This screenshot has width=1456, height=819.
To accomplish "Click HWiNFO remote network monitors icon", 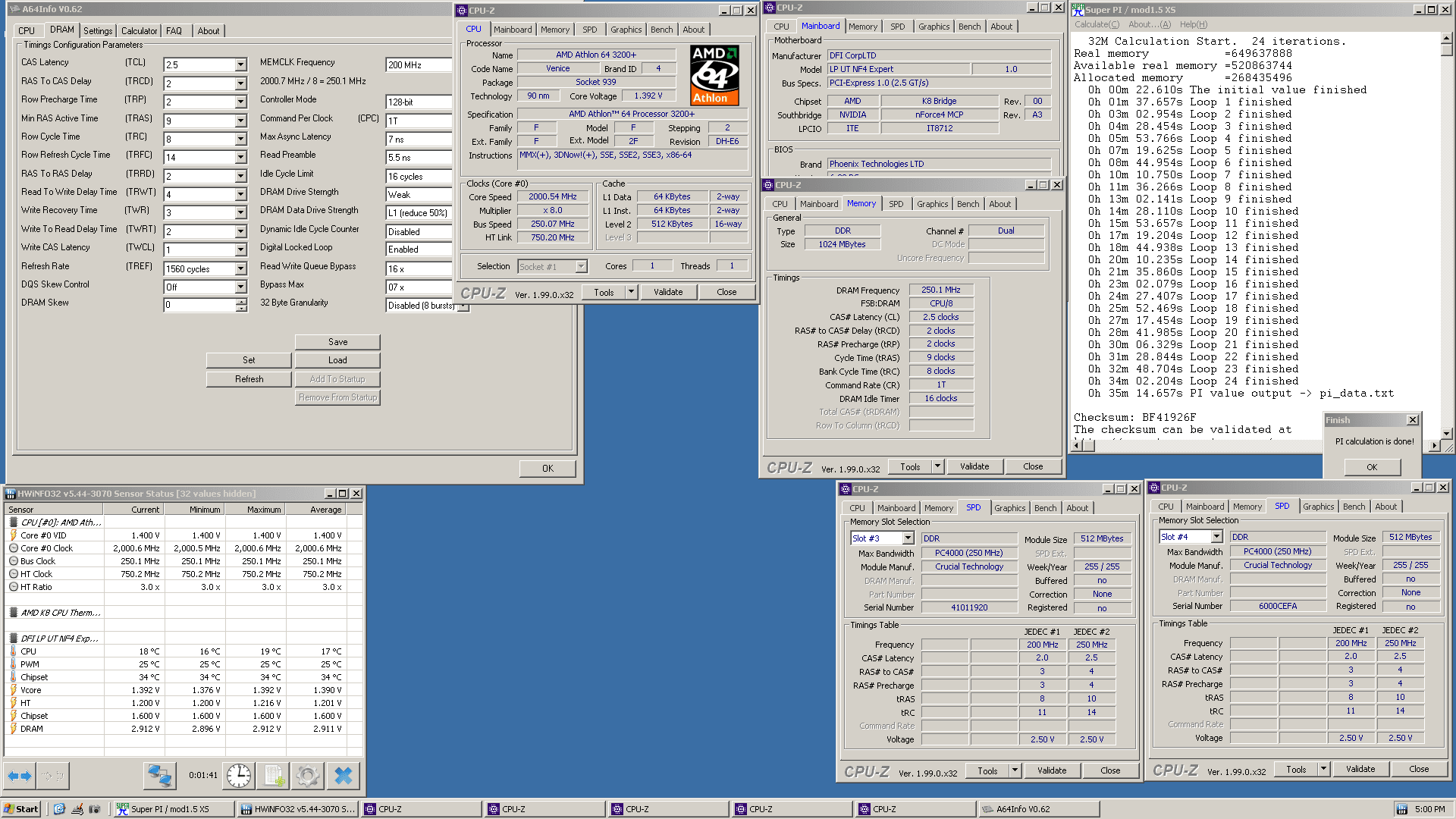I will [x=160, y=776].
